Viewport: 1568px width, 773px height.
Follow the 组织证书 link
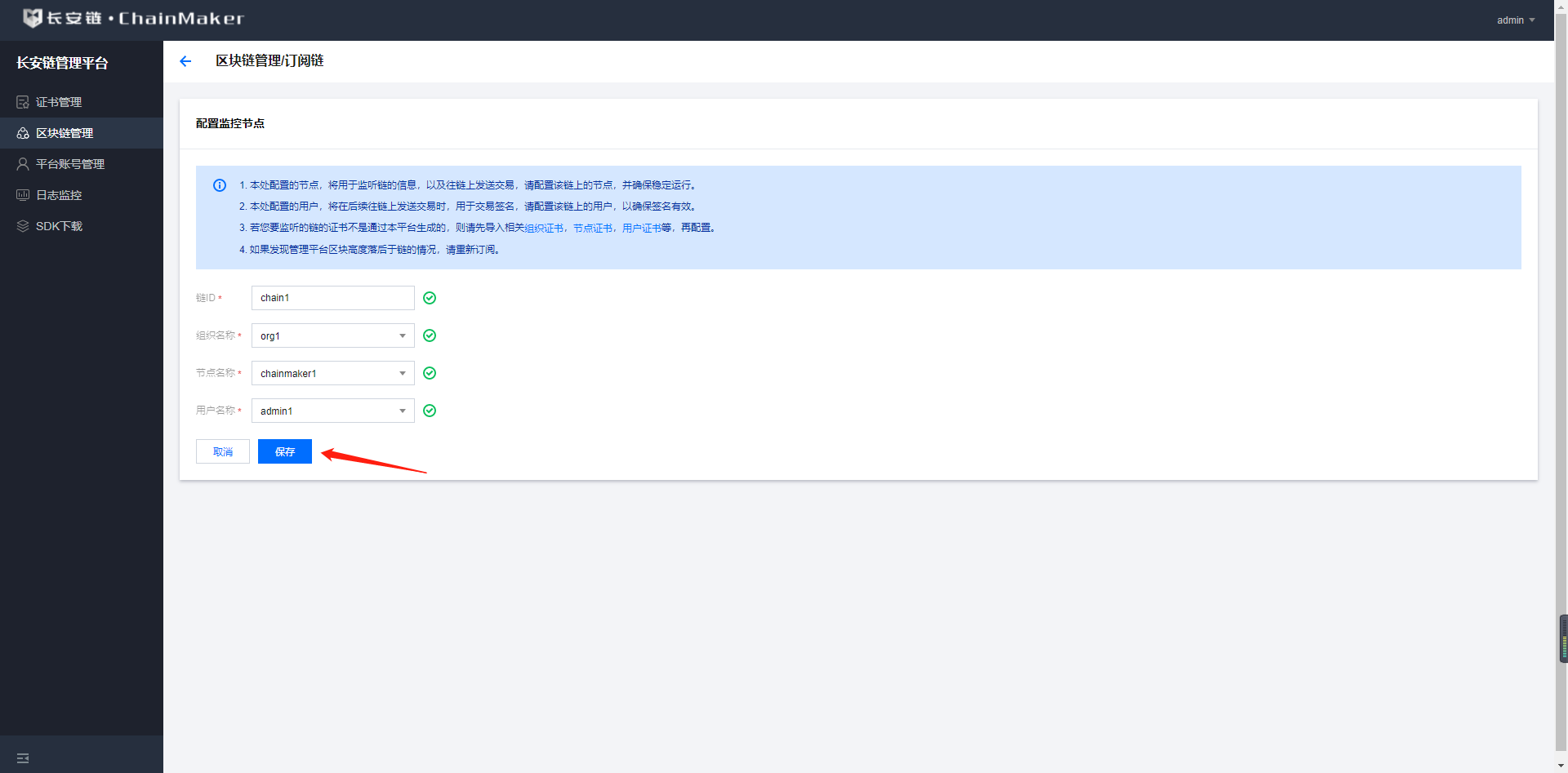pos(544,229)
